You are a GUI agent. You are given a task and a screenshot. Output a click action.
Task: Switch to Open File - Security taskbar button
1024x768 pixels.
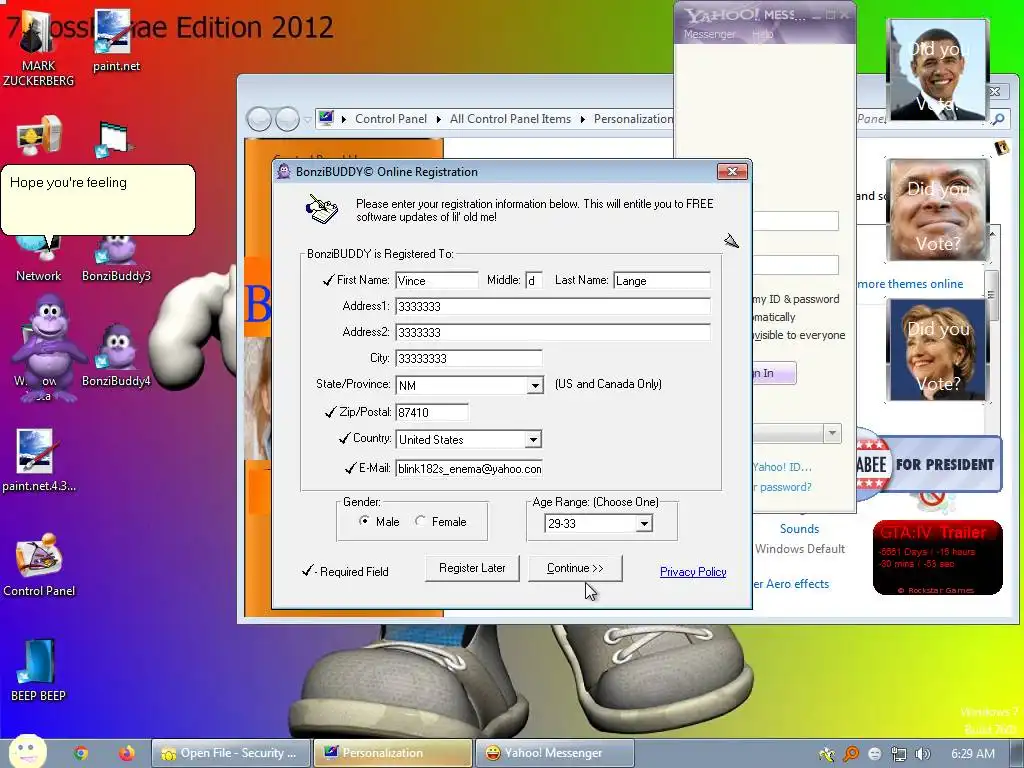tap(231, 753)
